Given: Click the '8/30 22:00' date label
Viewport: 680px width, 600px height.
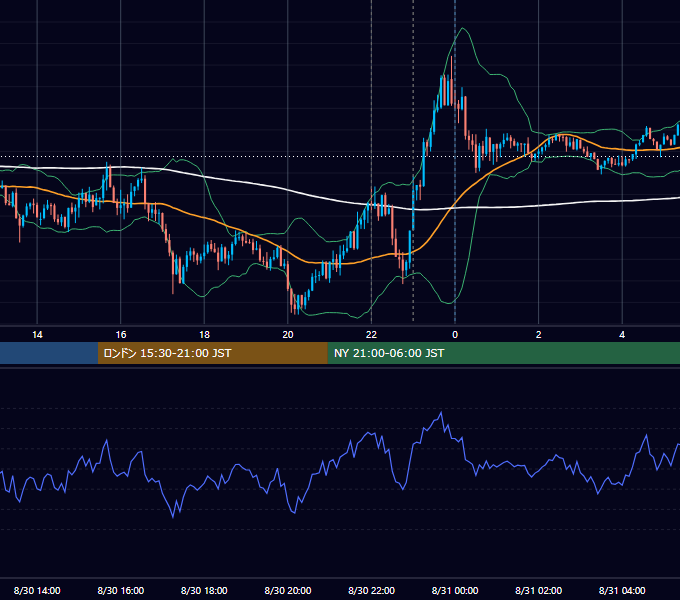Looking at the screenshot, I should click(x=372, y=590).
